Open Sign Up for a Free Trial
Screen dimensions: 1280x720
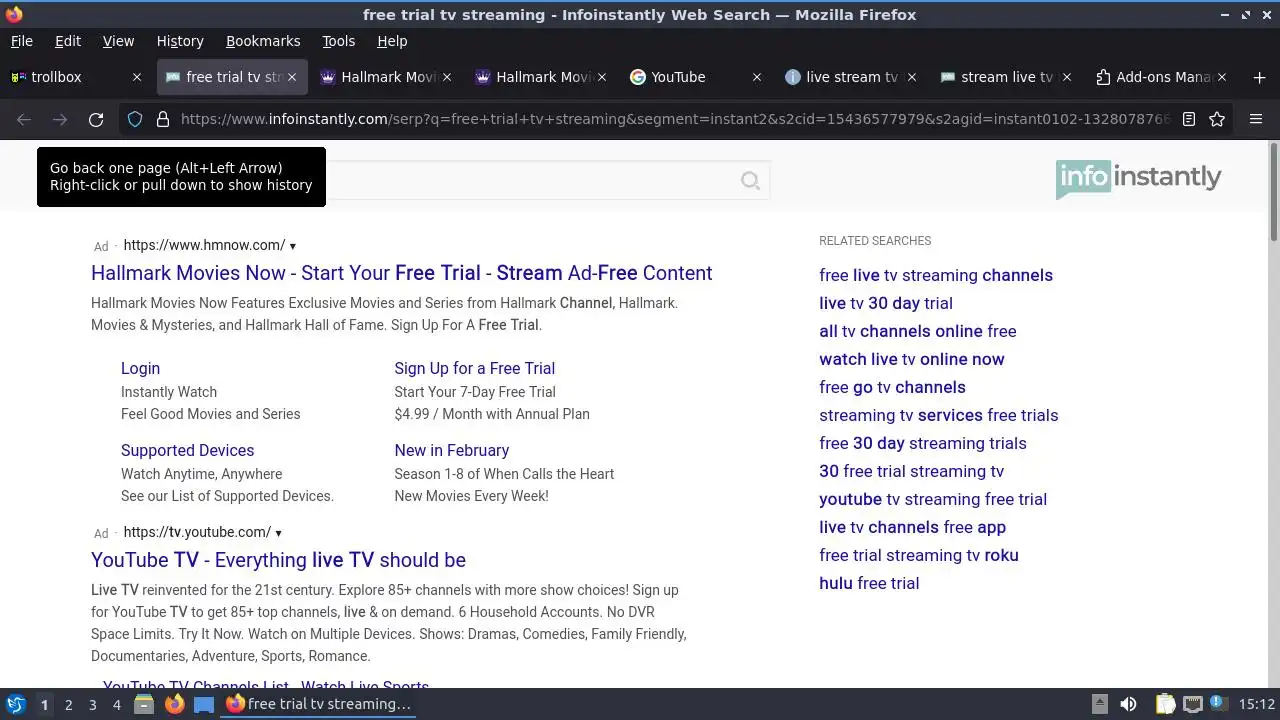tap(474, 368)
